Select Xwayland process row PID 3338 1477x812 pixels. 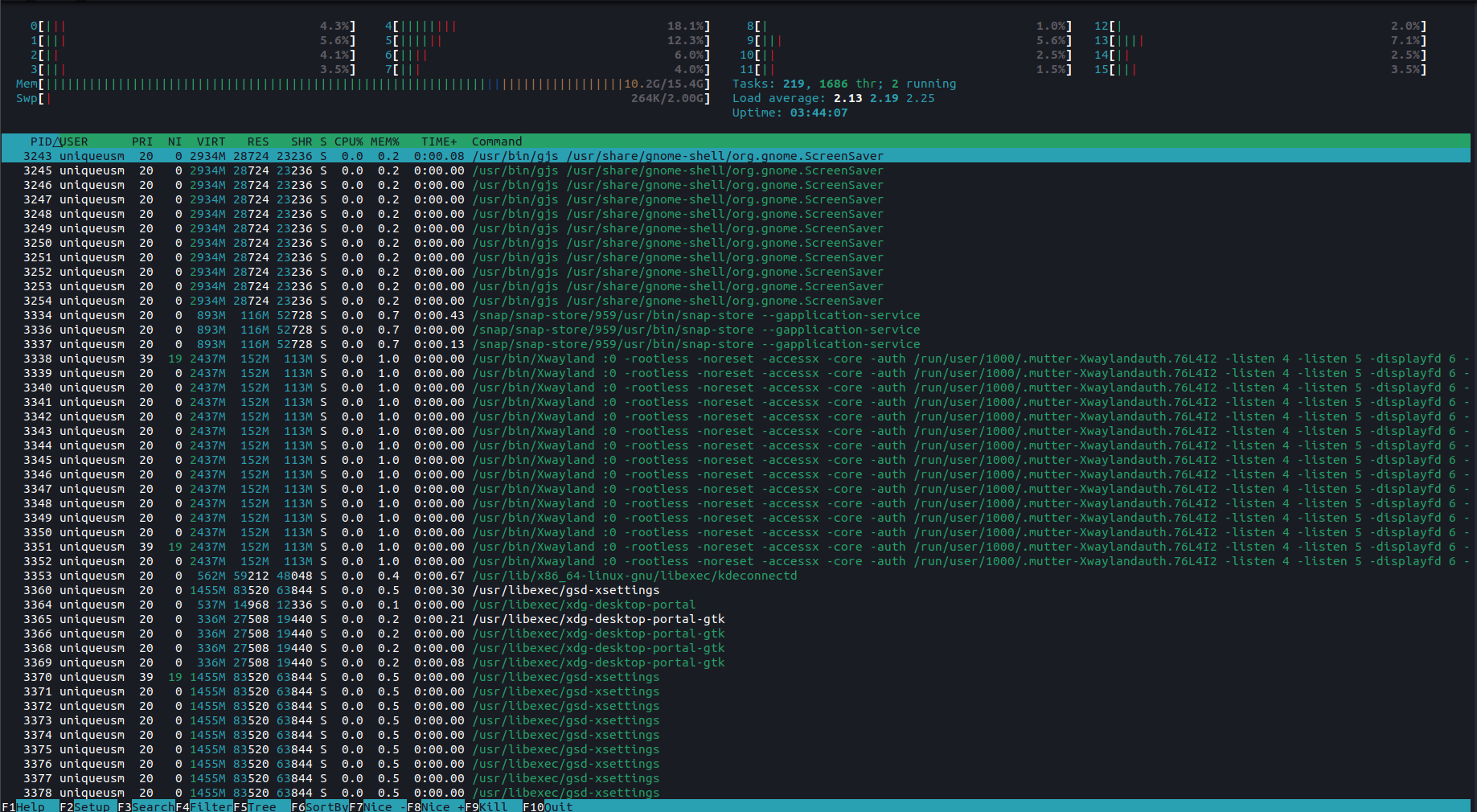click(736, 359)
